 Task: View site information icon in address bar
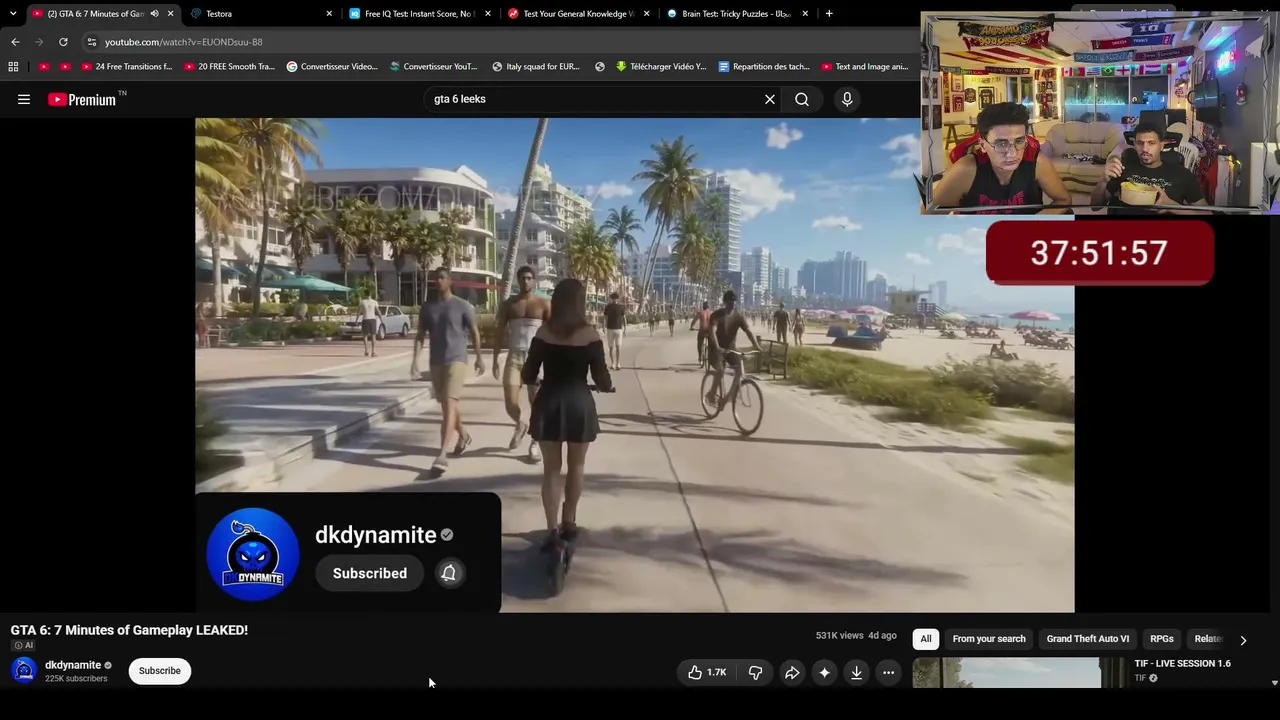[x=91, y=42]
